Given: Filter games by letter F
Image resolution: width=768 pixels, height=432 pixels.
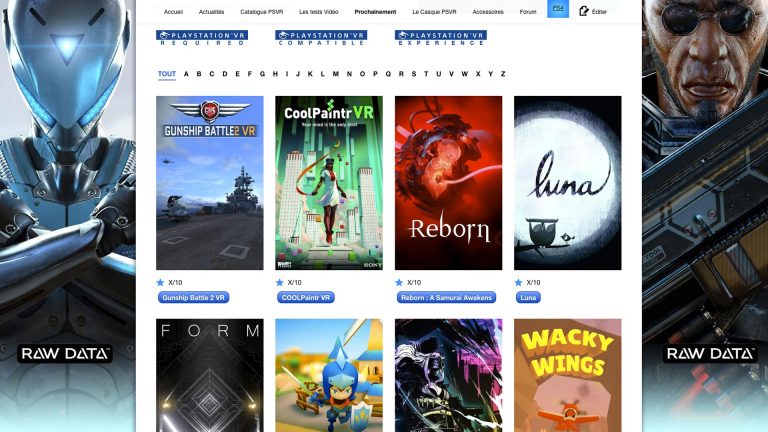Looking at the screenshot, I should [250, 74].
